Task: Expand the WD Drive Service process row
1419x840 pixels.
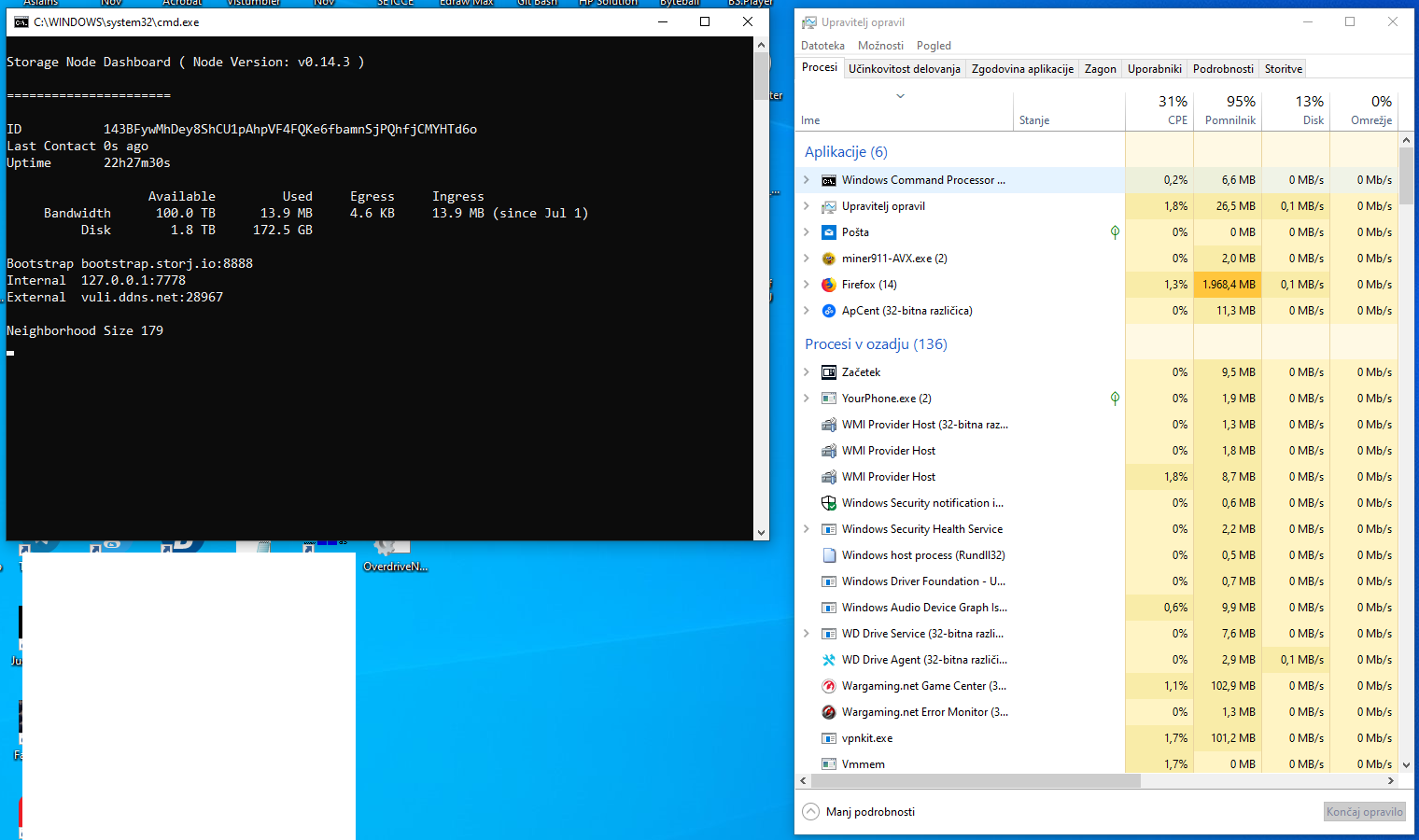Action: click(x=807, y=634)
